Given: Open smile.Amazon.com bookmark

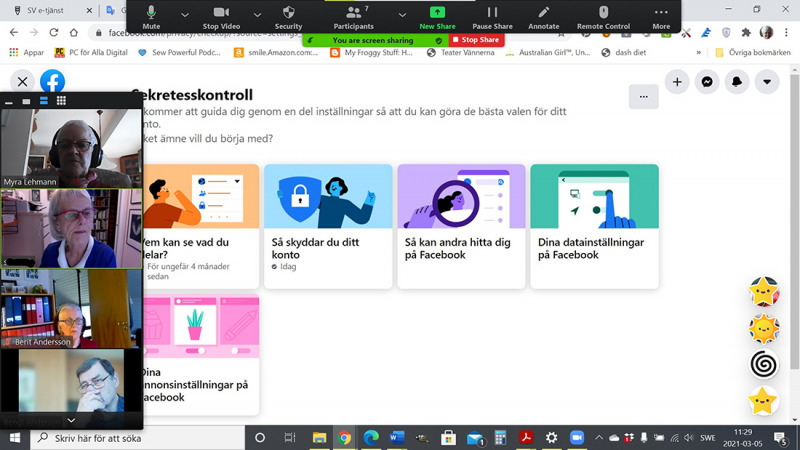Looking at the screenshot, I should pos(276,52).
